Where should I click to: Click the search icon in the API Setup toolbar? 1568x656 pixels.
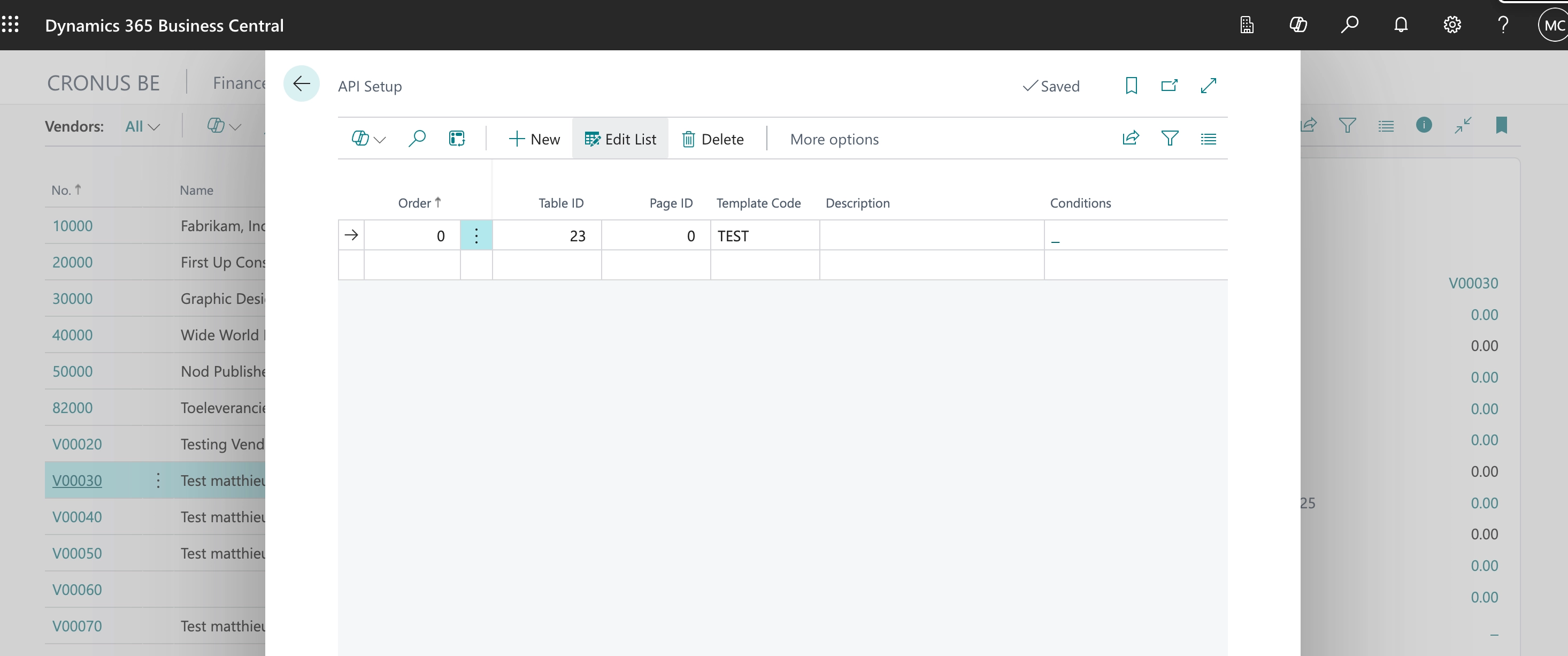(417, 139)
